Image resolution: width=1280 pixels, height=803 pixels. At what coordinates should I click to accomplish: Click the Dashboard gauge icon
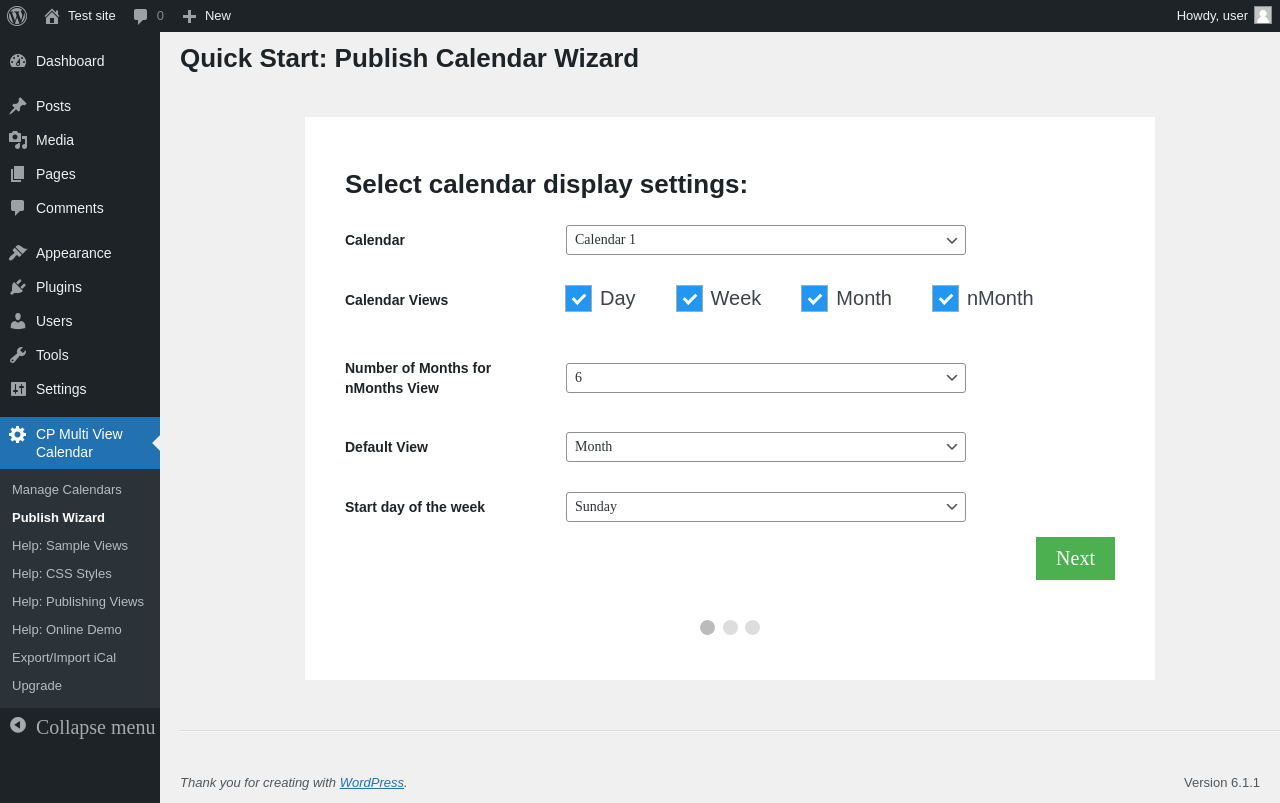tap(18, 61)
